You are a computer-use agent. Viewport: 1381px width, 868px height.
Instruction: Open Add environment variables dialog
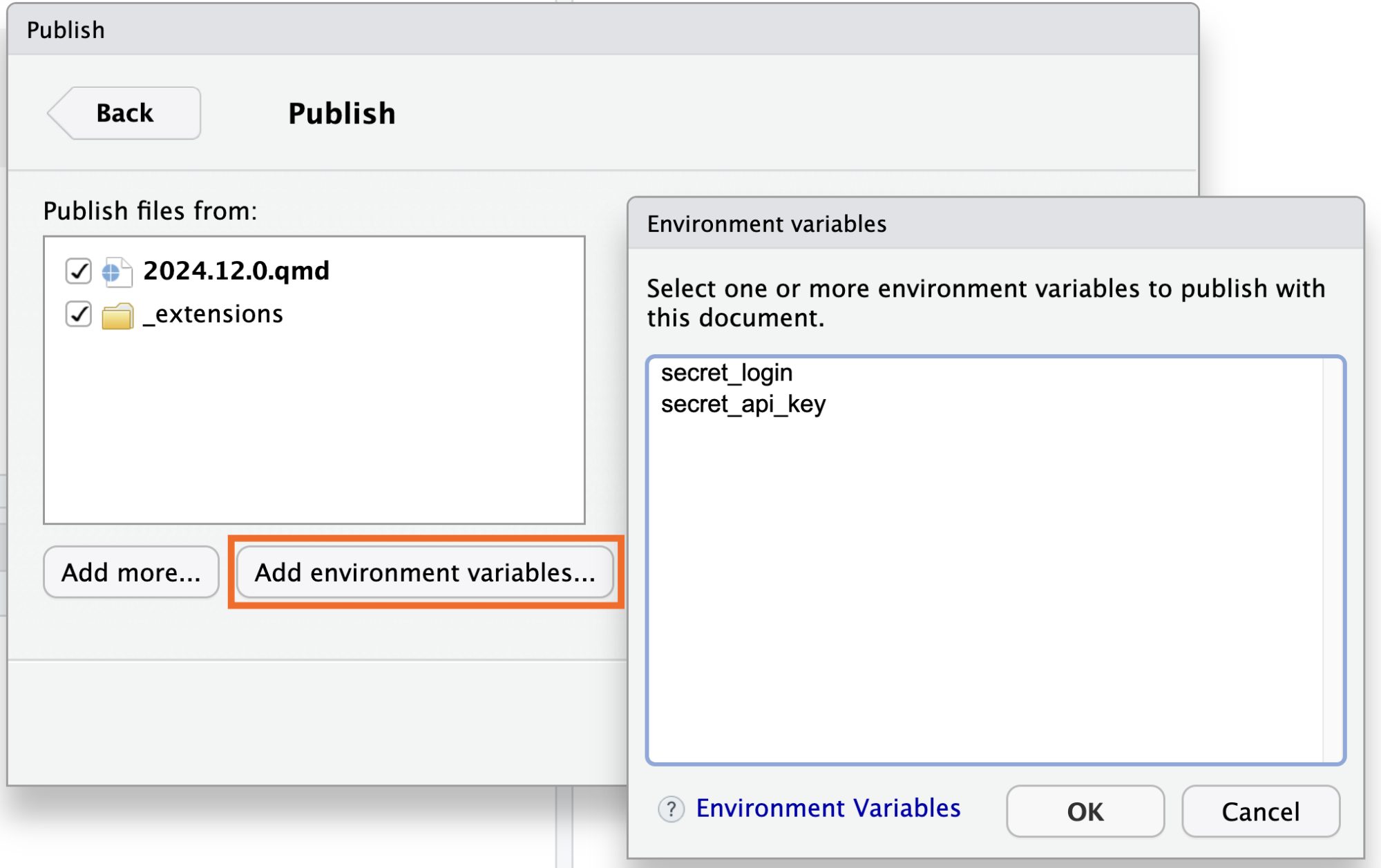click(x=425, y=572)
